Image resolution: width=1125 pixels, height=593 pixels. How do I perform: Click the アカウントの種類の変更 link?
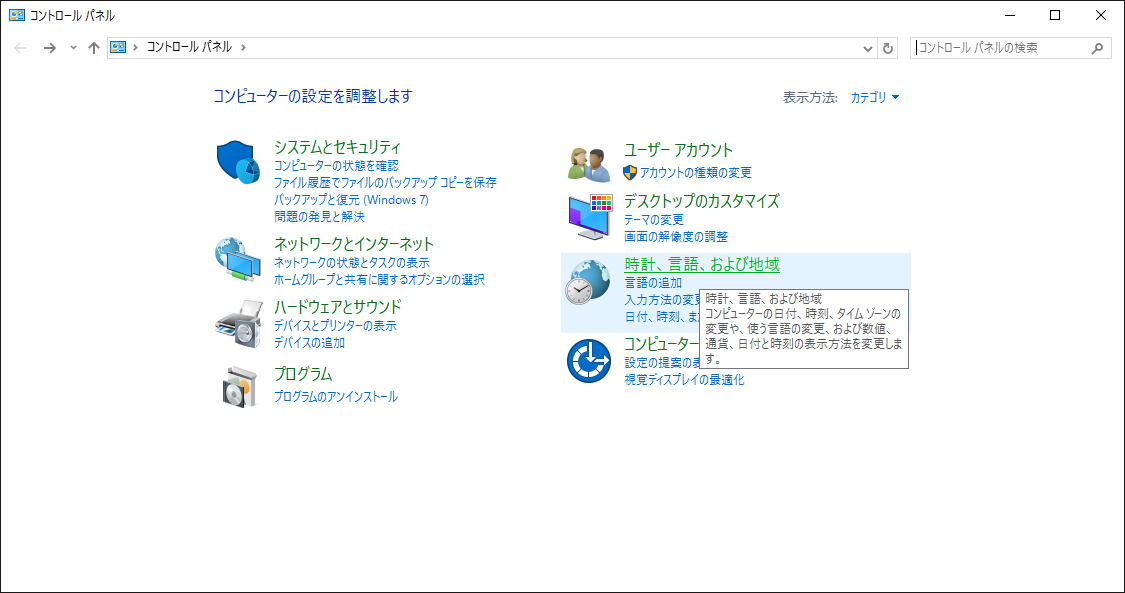695,173
